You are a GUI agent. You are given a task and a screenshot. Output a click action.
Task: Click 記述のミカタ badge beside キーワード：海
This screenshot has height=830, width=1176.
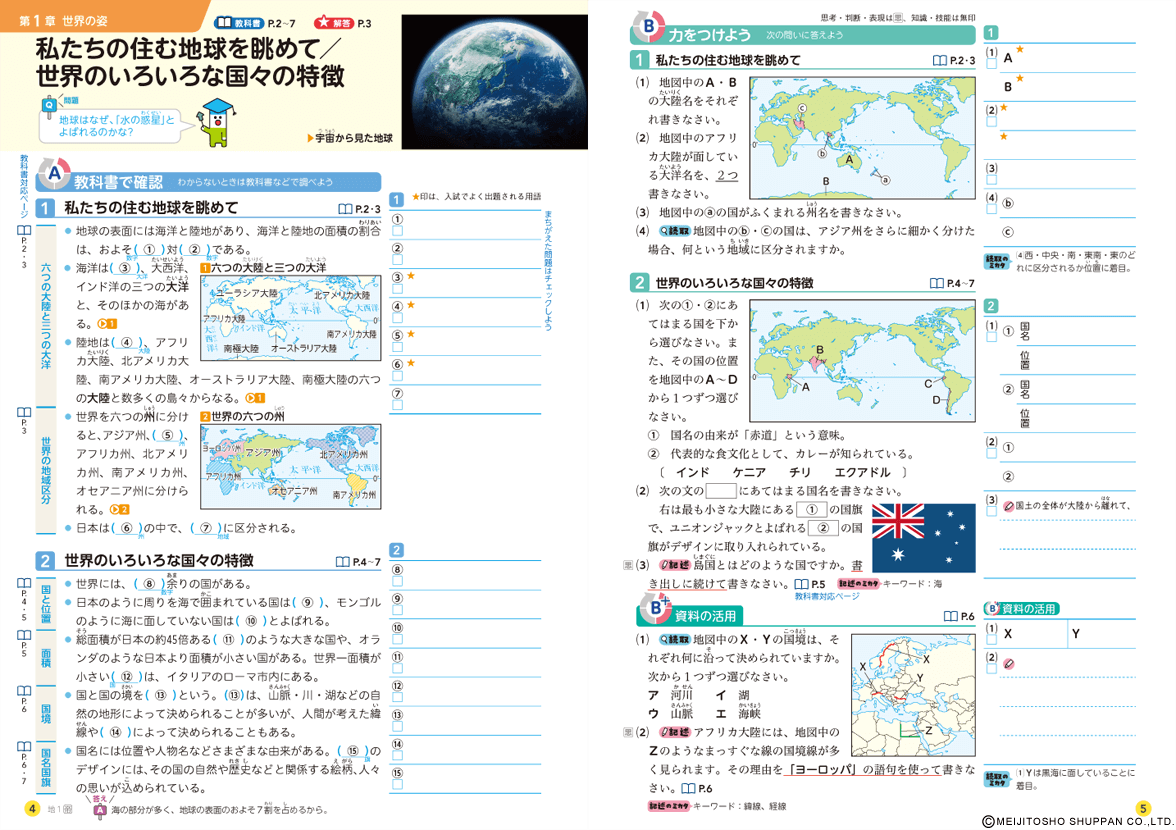point(858,583)
